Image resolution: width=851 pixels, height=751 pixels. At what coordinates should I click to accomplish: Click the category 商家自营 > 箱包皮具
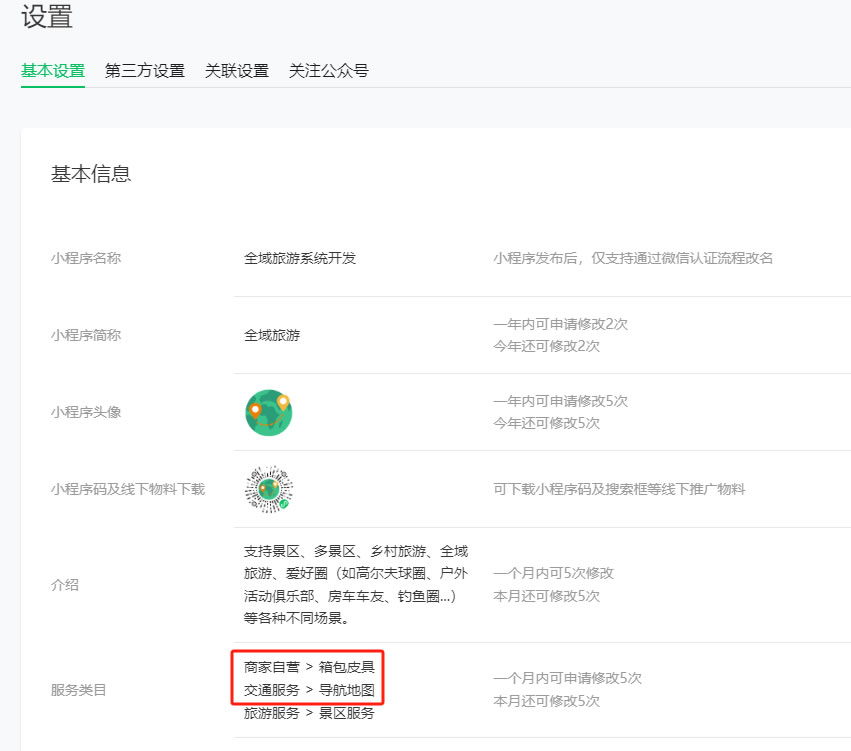pos(309,667)
